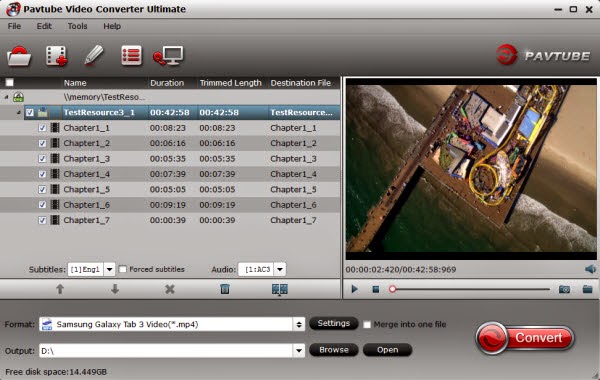Click the Open output folder button
The image size is (600, 380).
click(x=387, y=350)
